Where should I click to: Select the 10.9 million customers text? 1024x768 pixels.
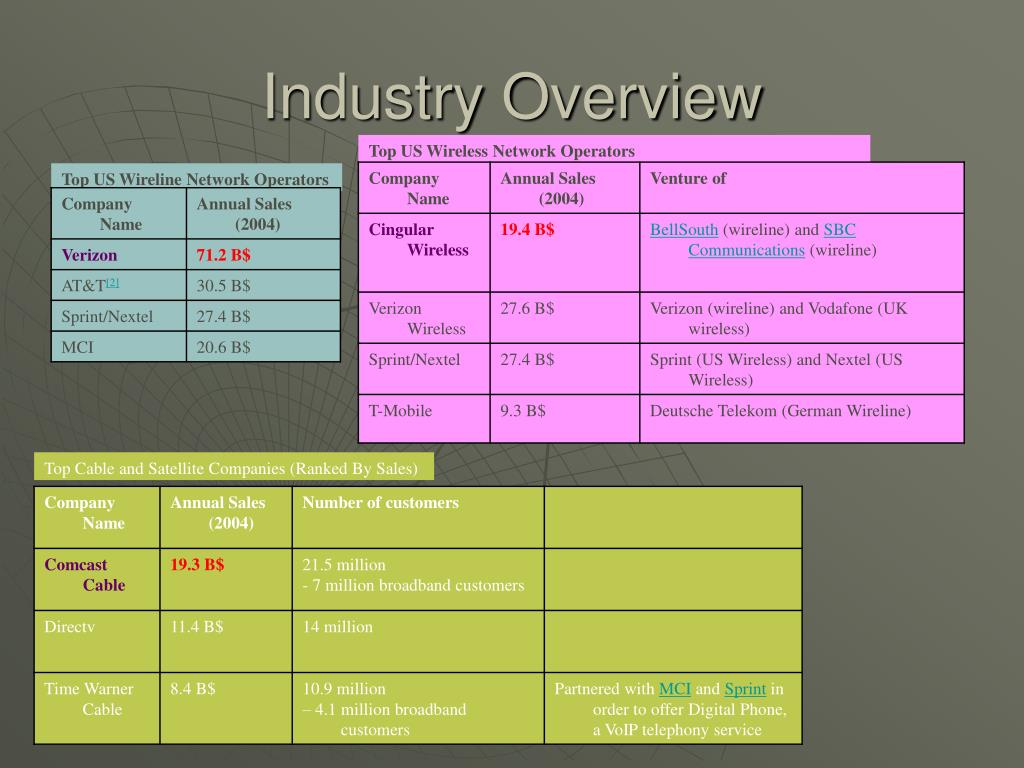[x=344, y=689]
